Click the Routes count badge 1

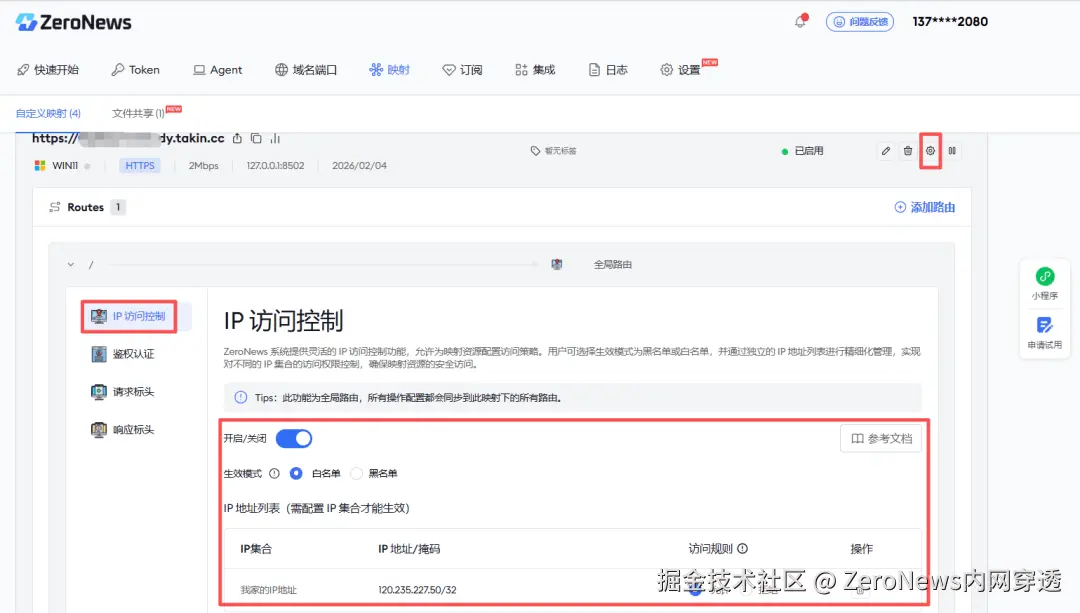point(118,207)
